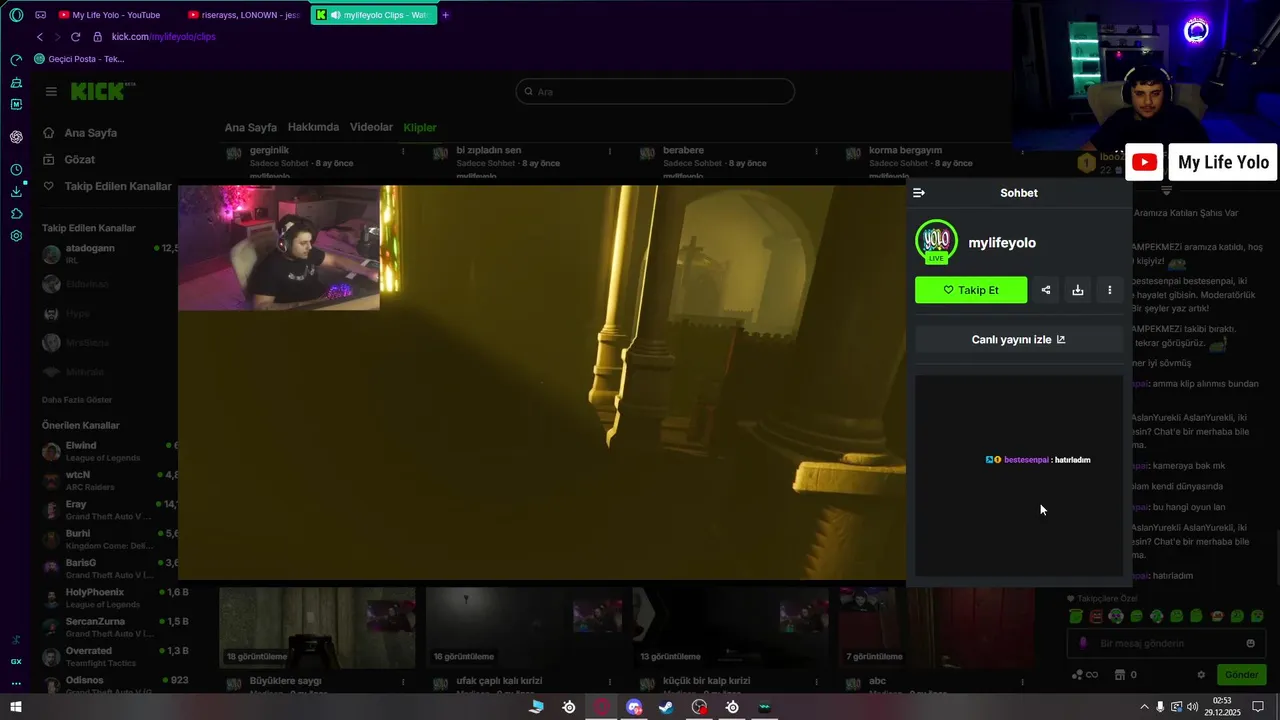Screen dimensions: 1280x720
Task: Switch to Videolar channel tab
Action: click(371, 127)
